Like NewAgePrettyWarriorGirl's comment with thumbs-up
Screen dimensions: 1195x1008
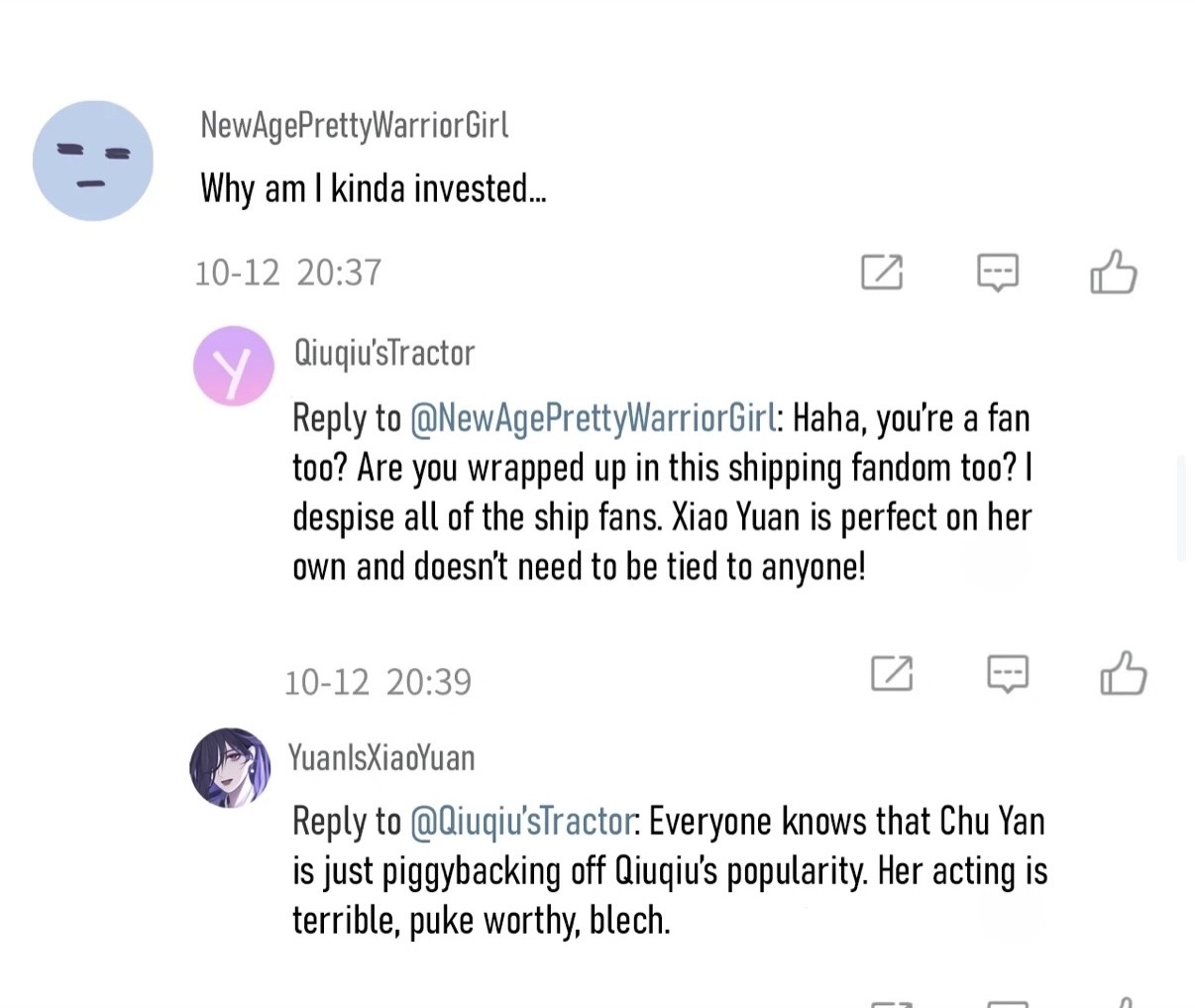1113,272
